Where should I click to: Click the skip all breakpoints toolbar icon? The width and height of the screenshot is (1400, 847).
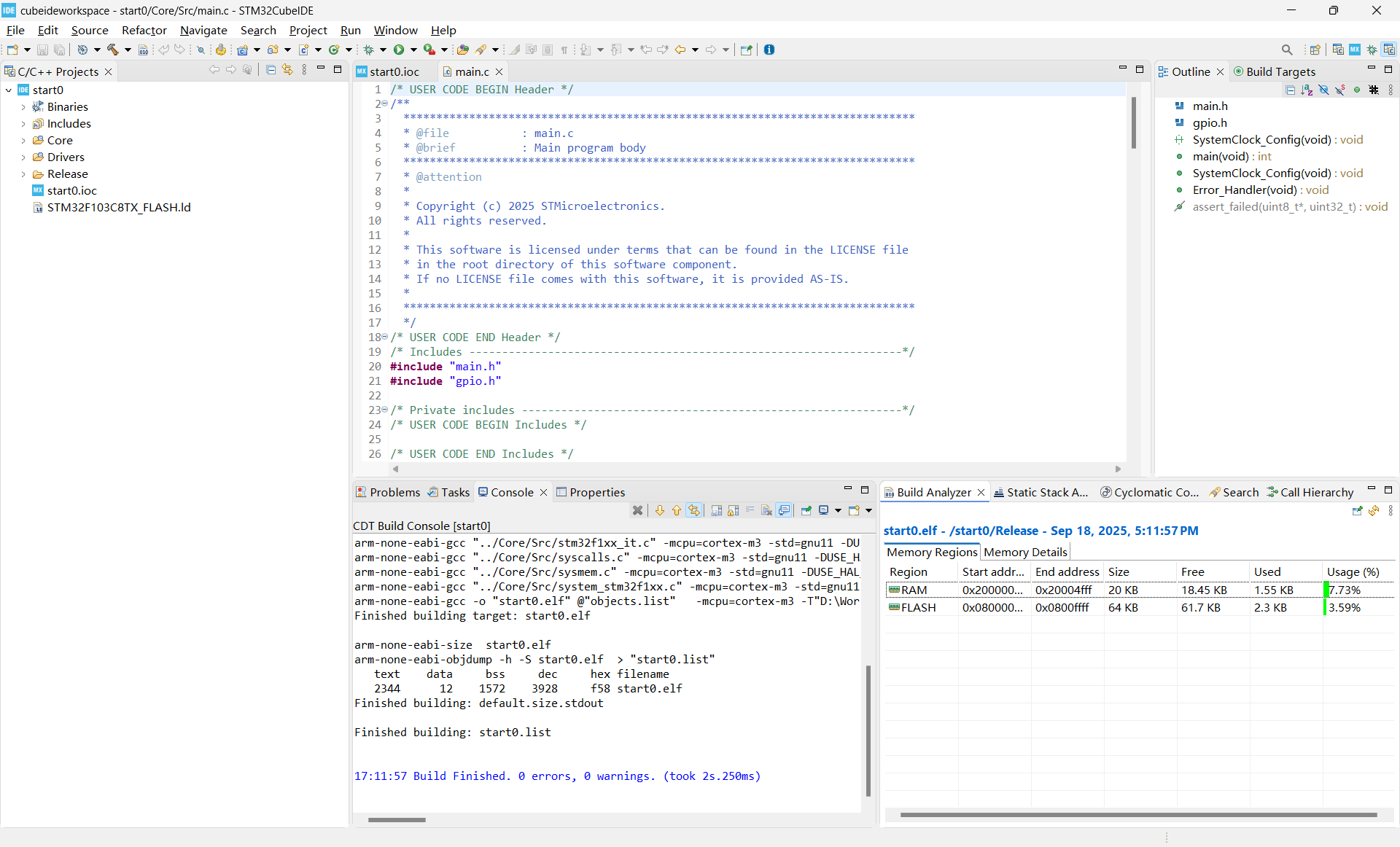(x=201, y=50)
